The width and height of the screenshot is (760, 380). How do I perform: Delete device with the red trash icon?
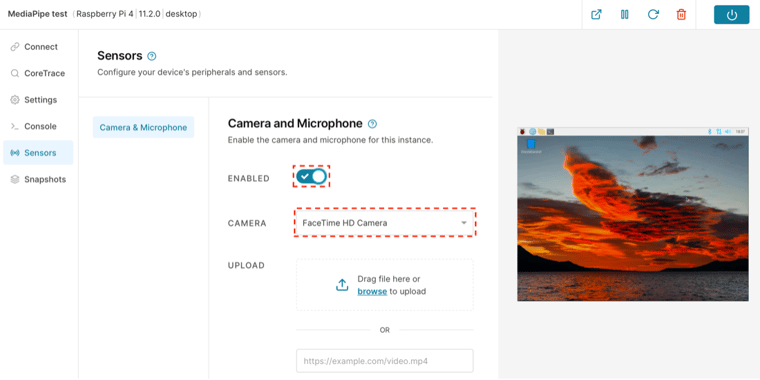[681, 15]
